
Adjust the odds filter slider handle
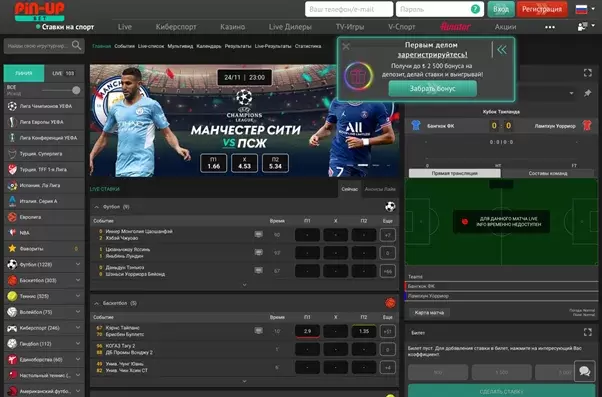pos(76,90)
